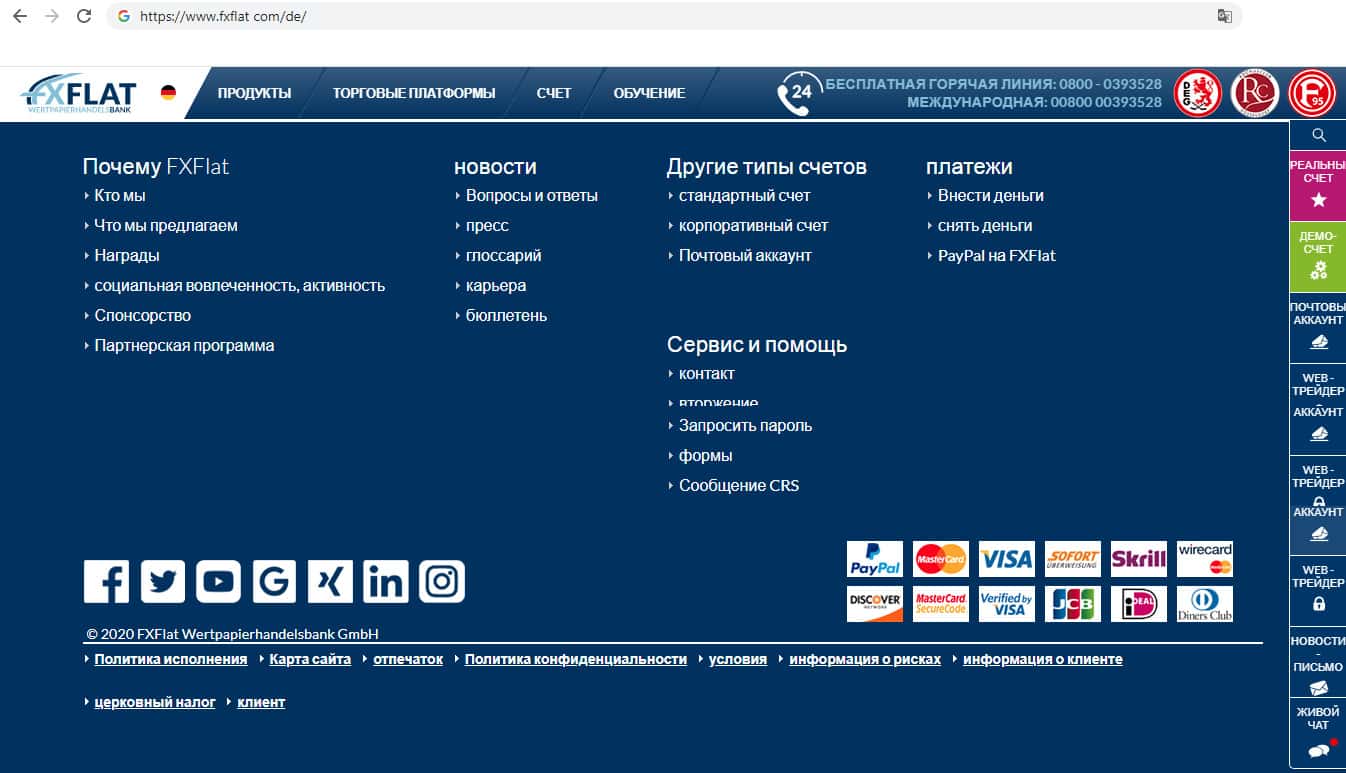Click the Diners Club payment logo
The width and height of the screenshot is (1346, 773).
click(1205, 604)
